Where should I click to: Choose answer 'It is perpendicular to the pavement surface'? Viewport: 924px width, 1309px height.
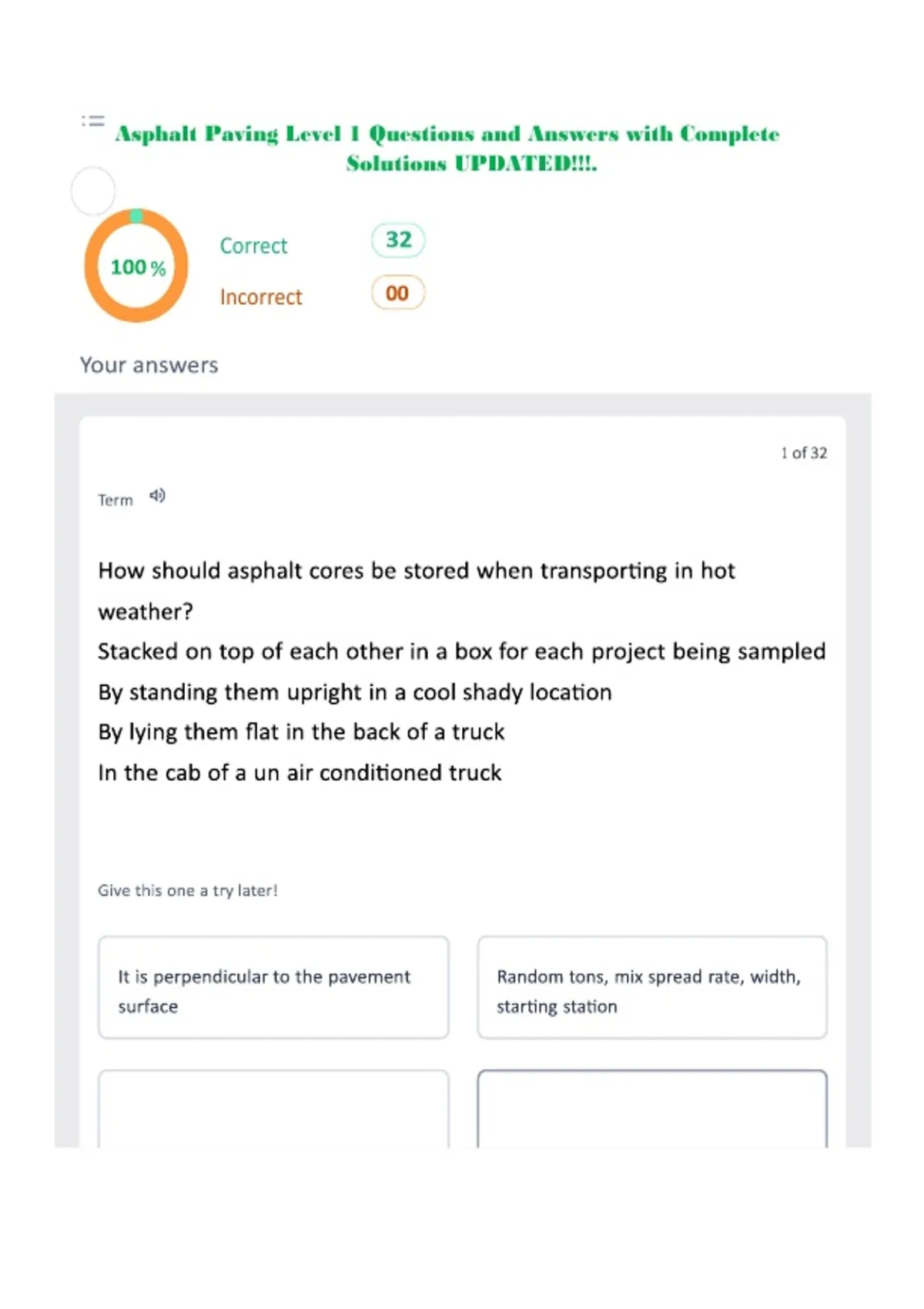point(273,988)
